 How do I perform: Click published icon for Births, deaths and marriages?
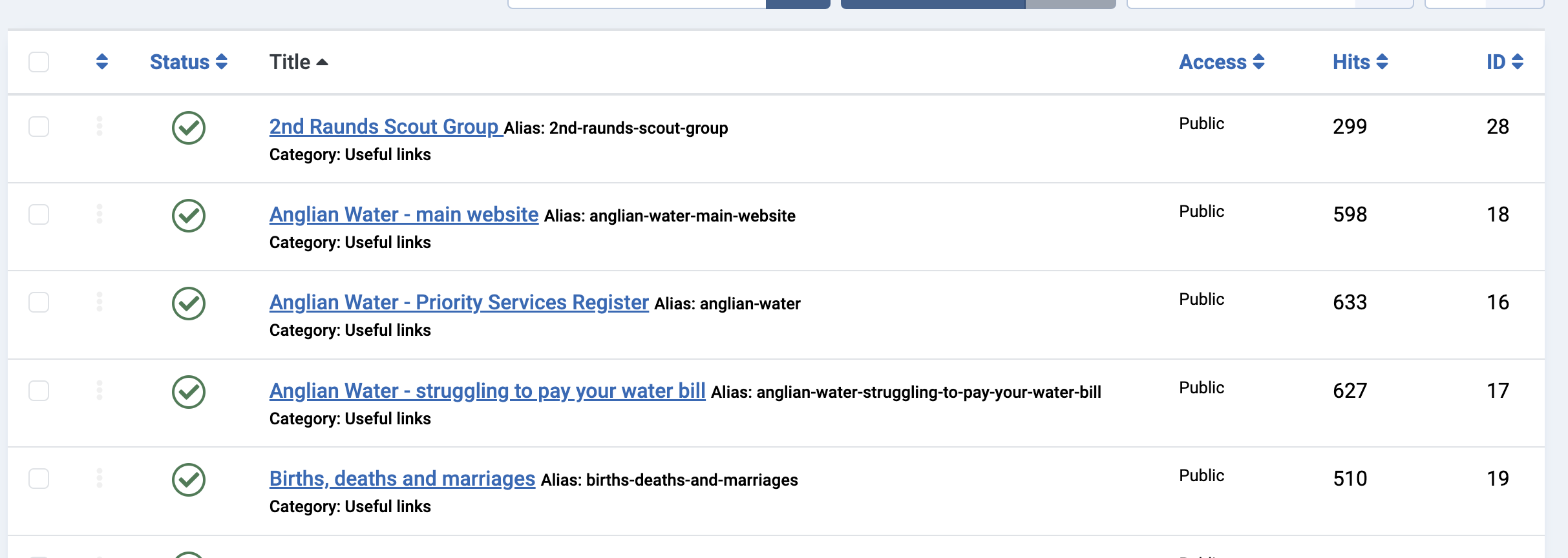point(189,480)
